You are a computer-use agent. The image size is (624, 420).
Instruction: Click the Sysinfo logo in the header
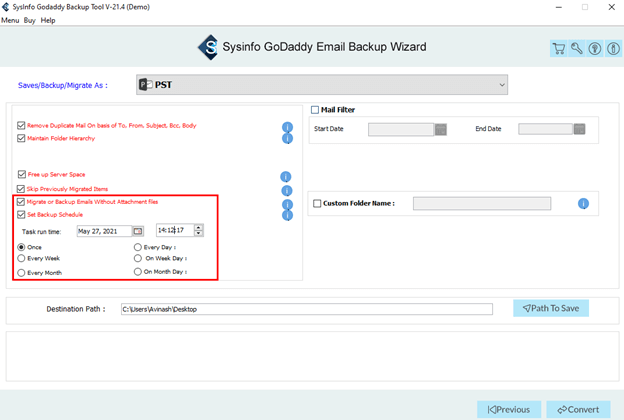pos(208,47)
